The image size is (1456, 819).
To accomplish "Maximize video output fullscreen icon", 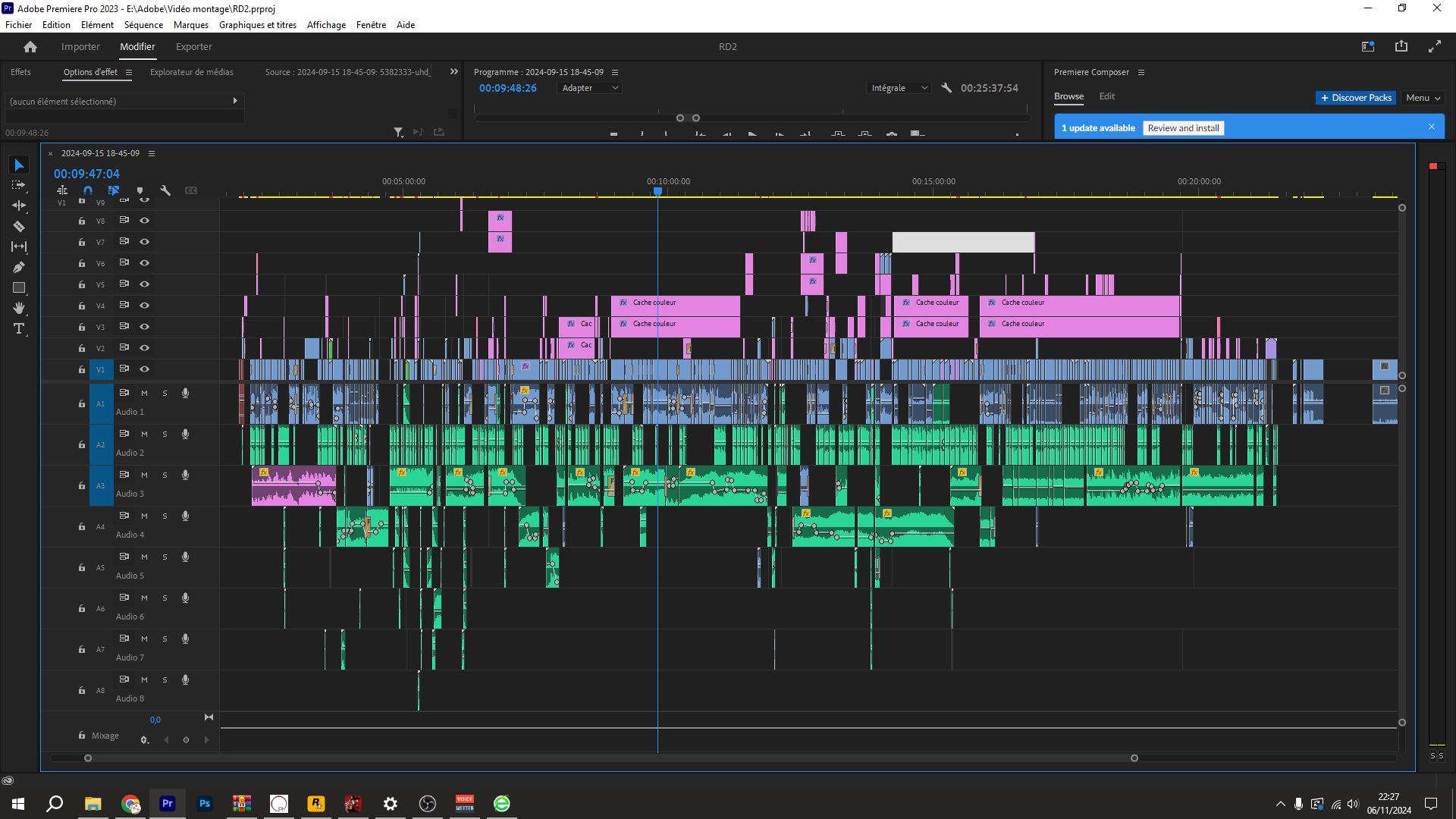I will tap(1435, 47).
